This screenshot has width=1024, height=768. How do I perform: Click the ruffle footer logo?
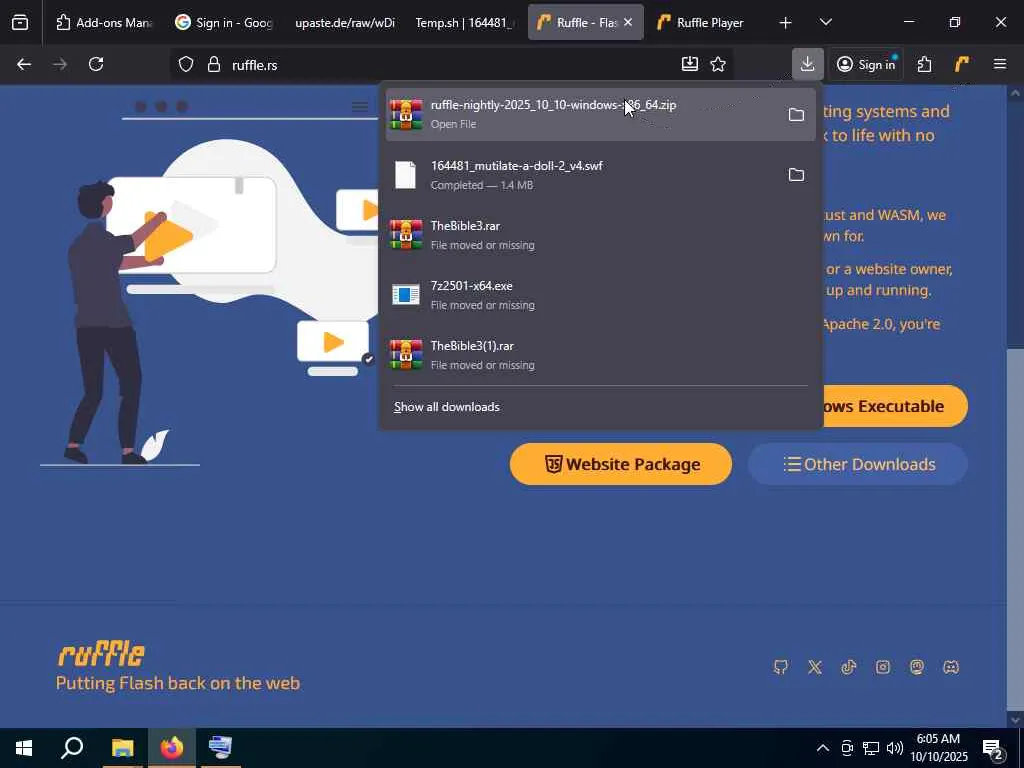coord(101,654)
